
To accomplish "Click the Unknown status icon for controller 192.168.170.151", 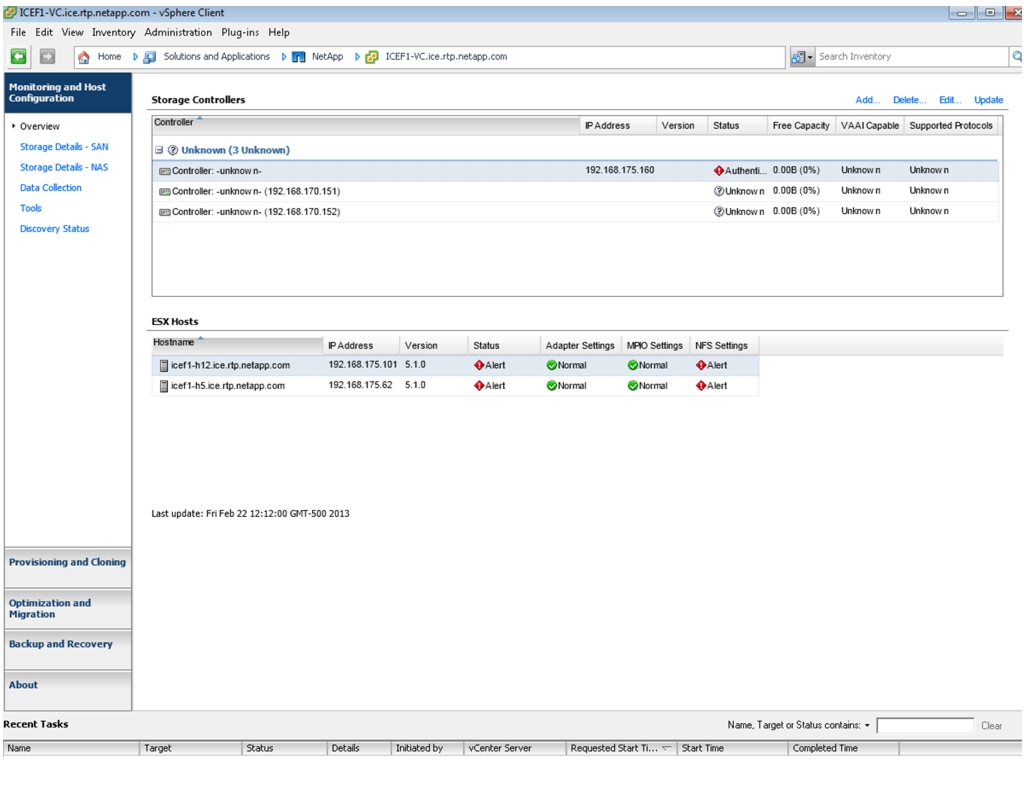I will coord(718,191).
